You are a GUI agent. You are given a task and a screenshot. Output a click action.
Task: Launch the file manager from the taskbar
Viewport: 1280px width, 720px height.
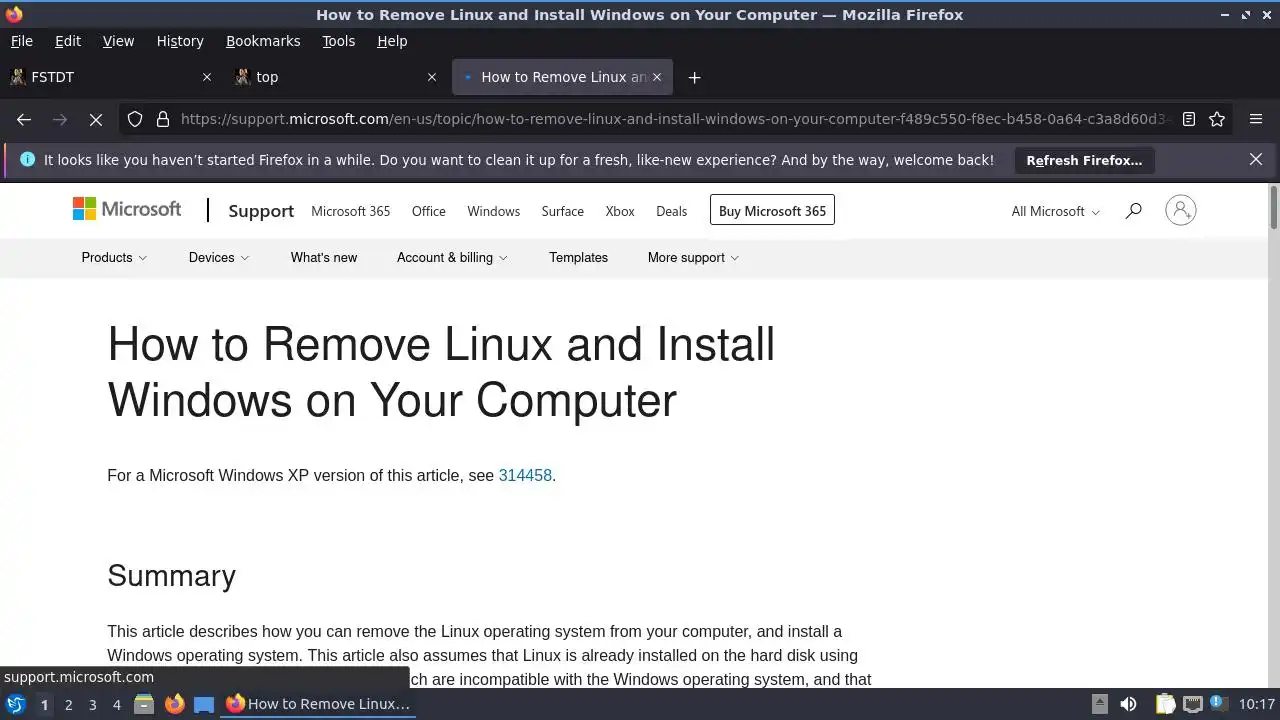click(x=144, y=704)
